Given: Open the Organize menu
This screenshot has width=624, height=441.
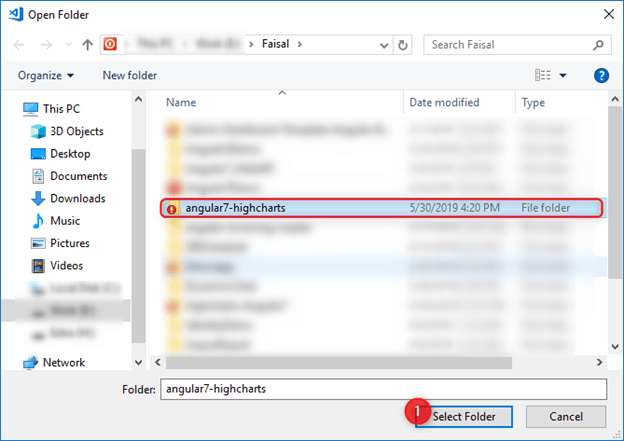Looking at the screenshot, I should pos(46,76).
